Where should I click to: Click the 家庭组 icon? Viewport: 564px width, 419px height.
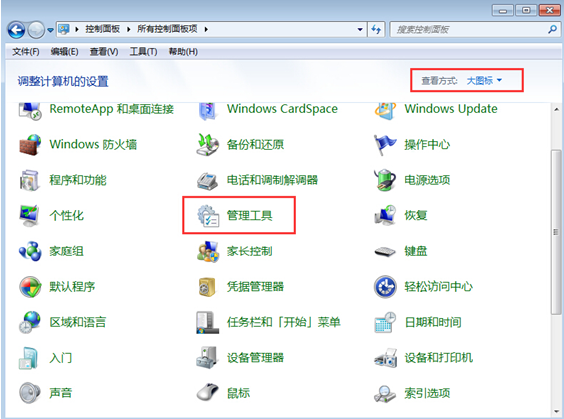click(30, 251)
